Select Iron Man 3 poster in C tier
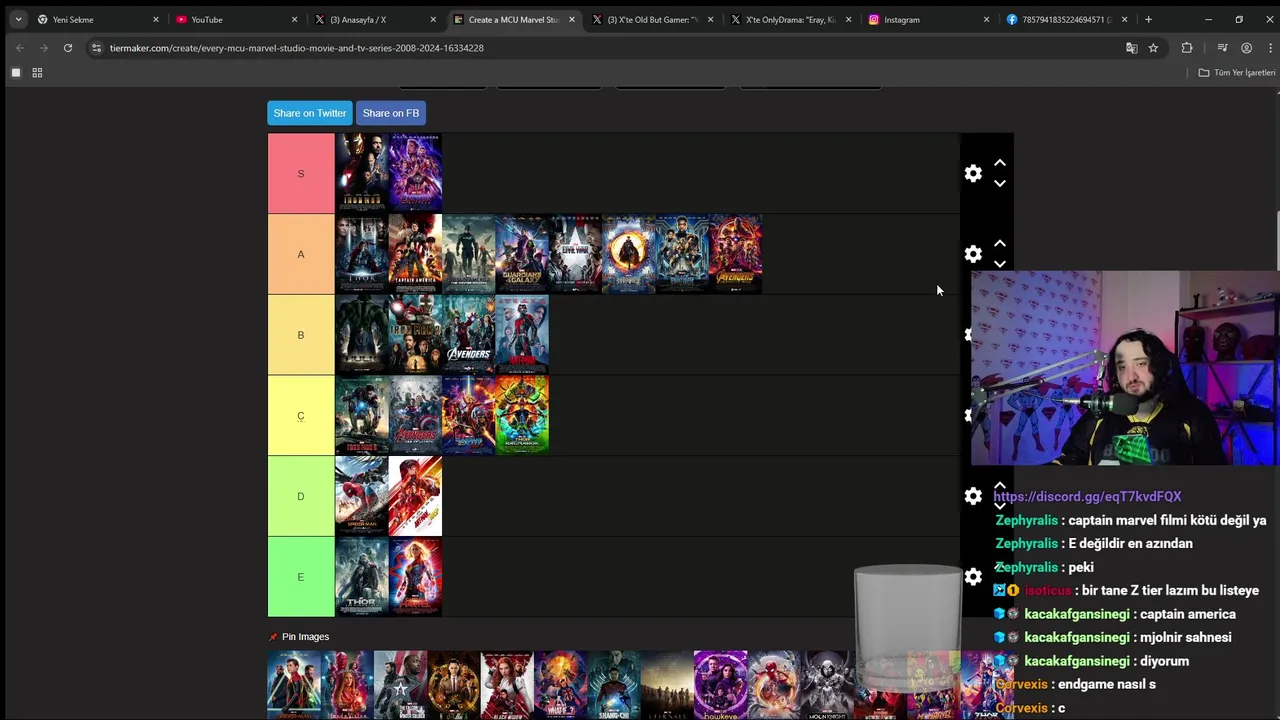This screenshot has height=720, width=1280. coord(362,416)
